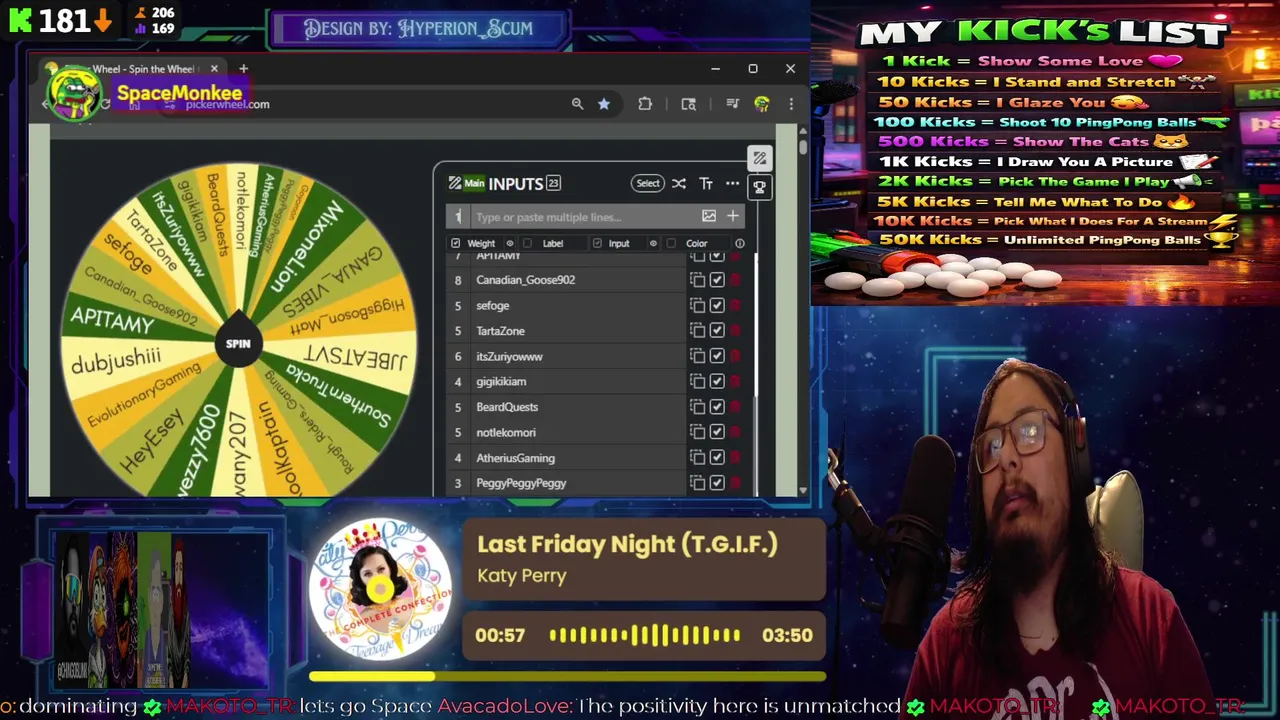This screenshot has width=1280, height=720.
Task: Delete the BeardQuests entry
Action: pyautogui.click(x=737, y=407)
